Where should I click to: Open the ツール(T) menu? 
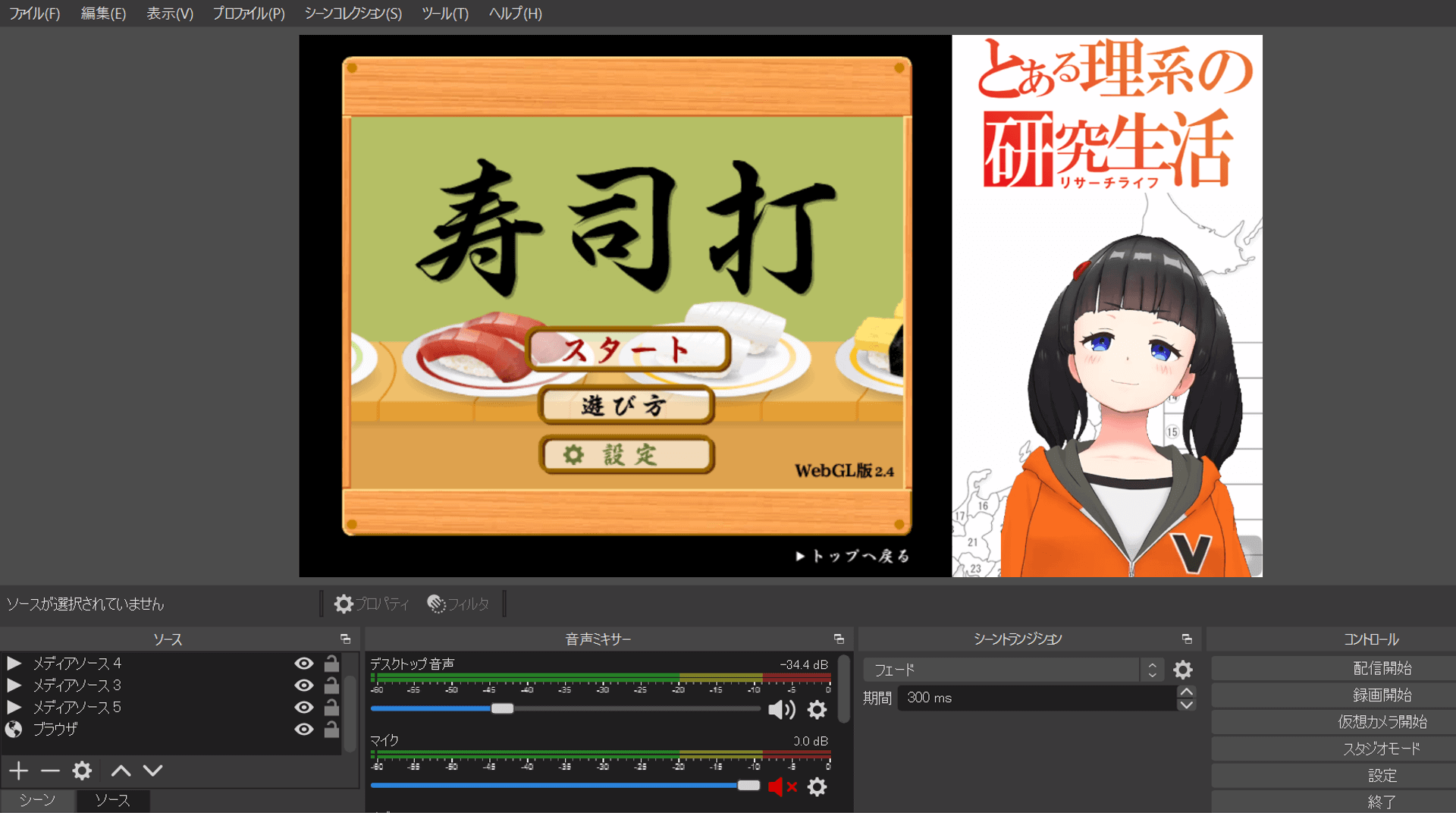point(445,14)
